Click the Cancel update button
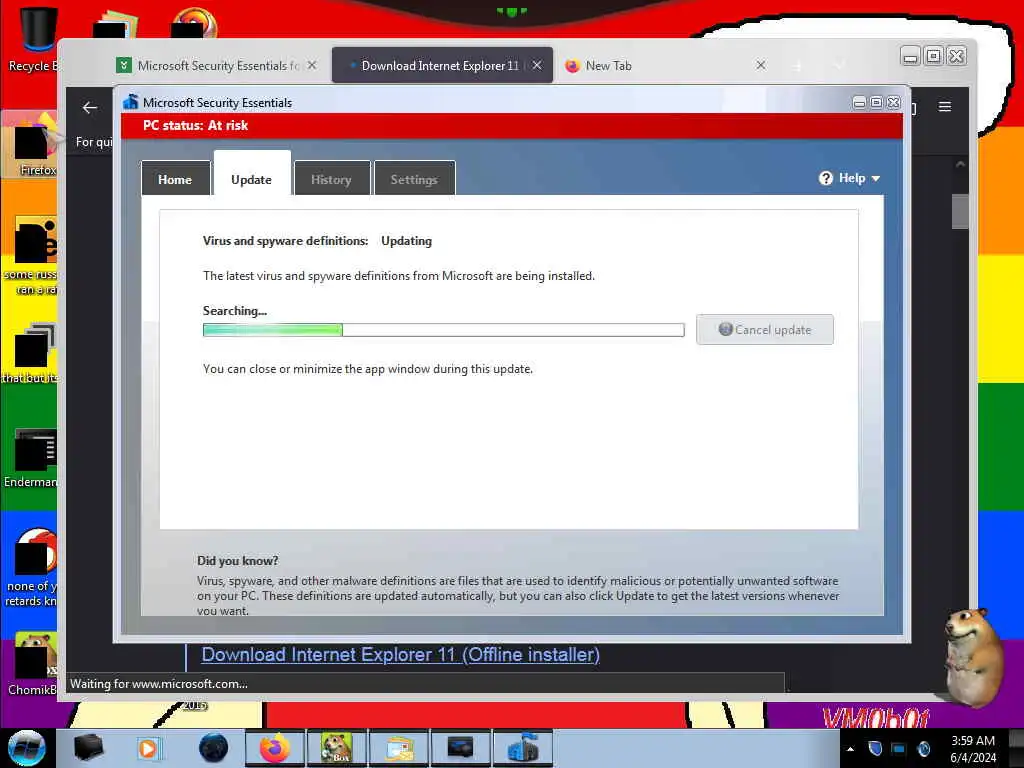 coord(765,330)
